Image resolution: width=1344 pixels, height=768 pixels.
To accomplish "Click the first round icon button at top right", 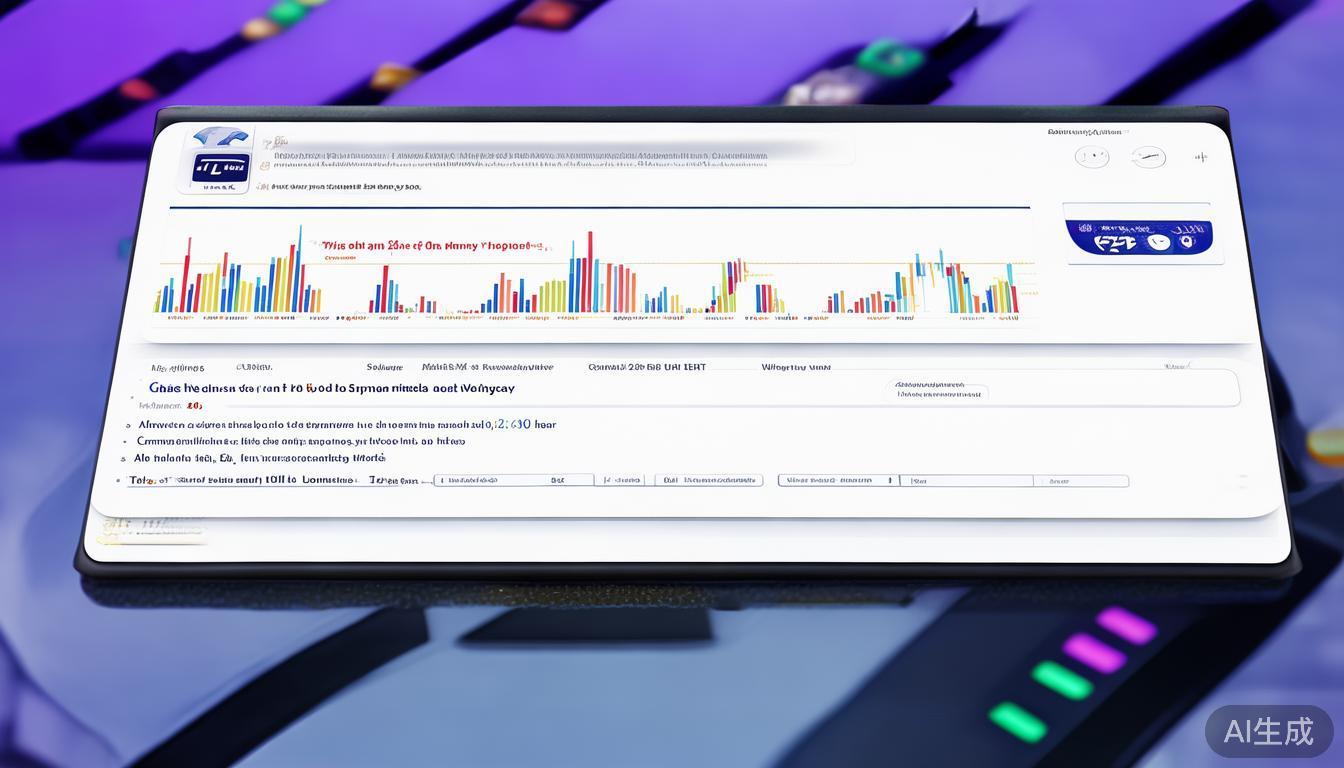I will tap(1091, 157).
